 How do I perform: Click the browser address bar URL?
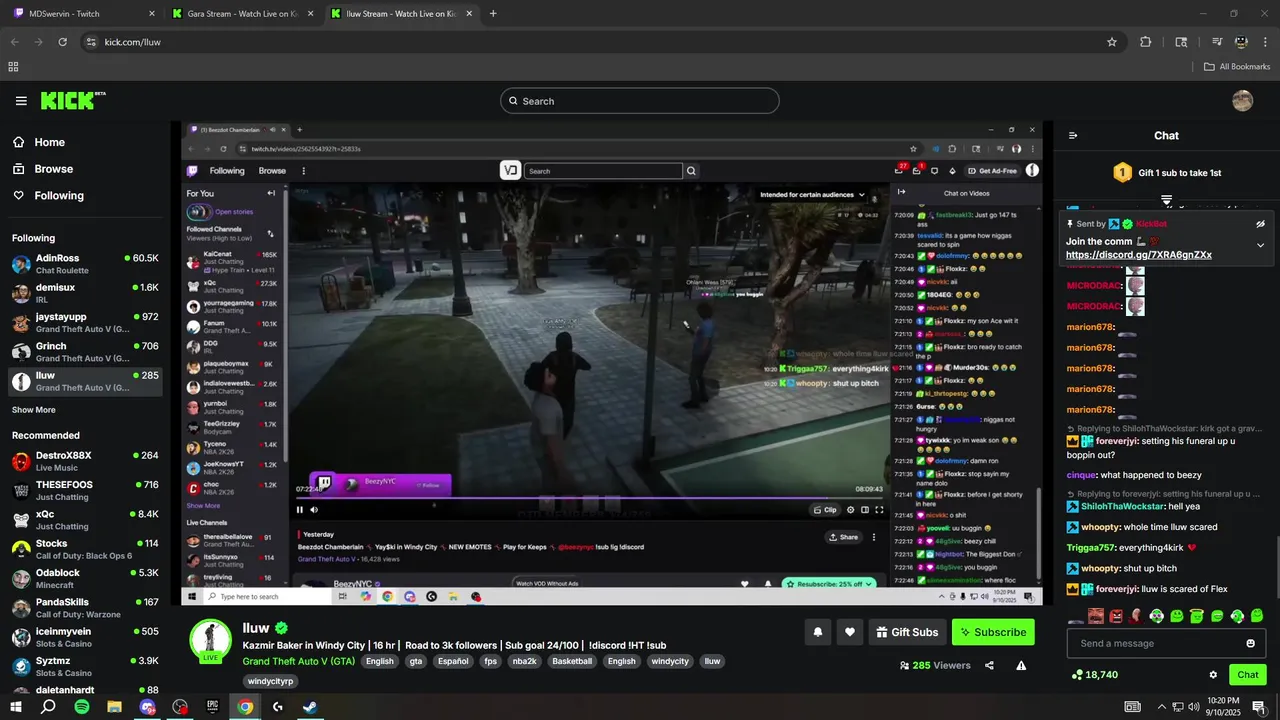[133, 42]
